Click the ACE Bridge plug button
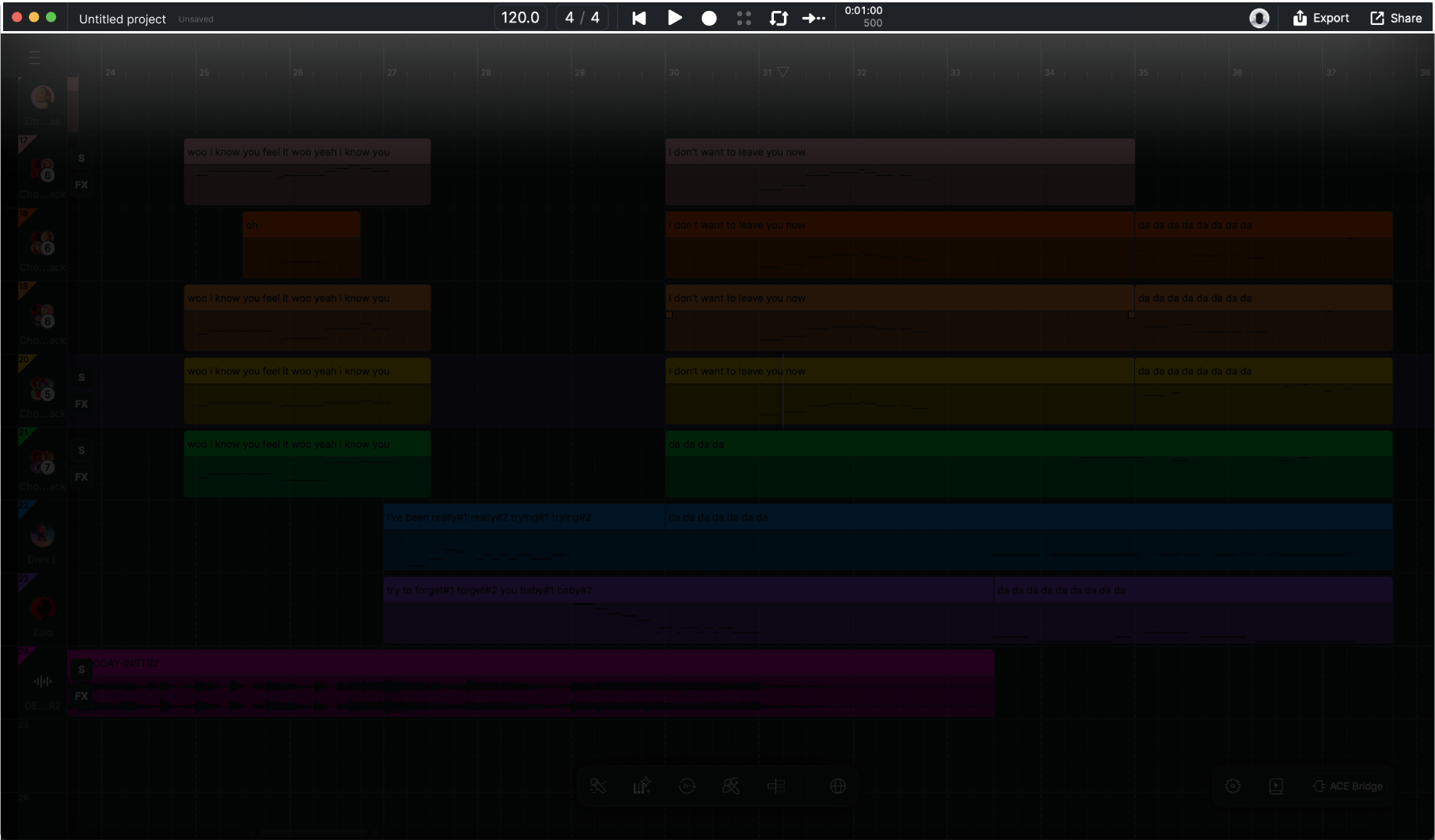This screenshot has height=840, width=1435. click(x=1348, y=786)
